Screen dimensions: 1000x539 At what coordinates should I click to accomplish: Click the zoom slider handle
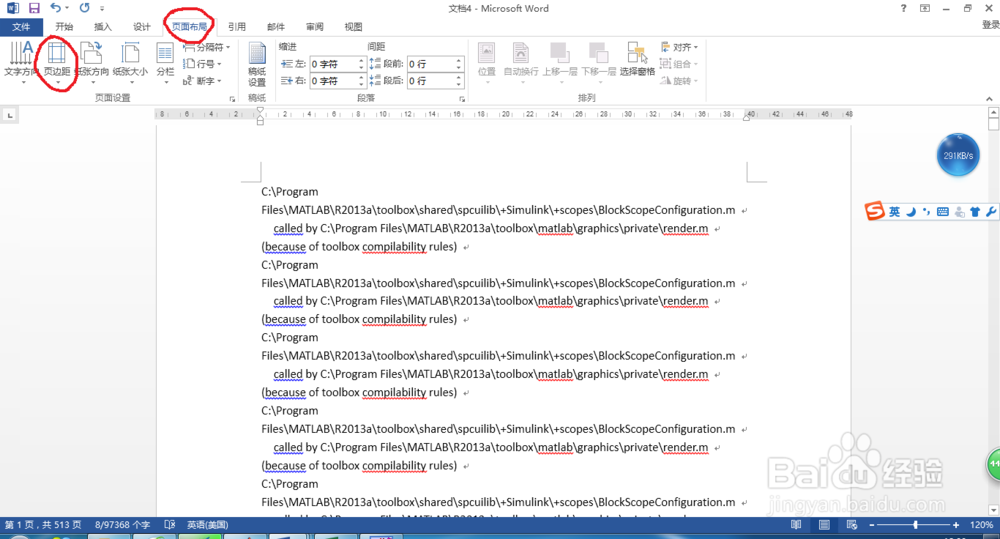click(915, 524)
